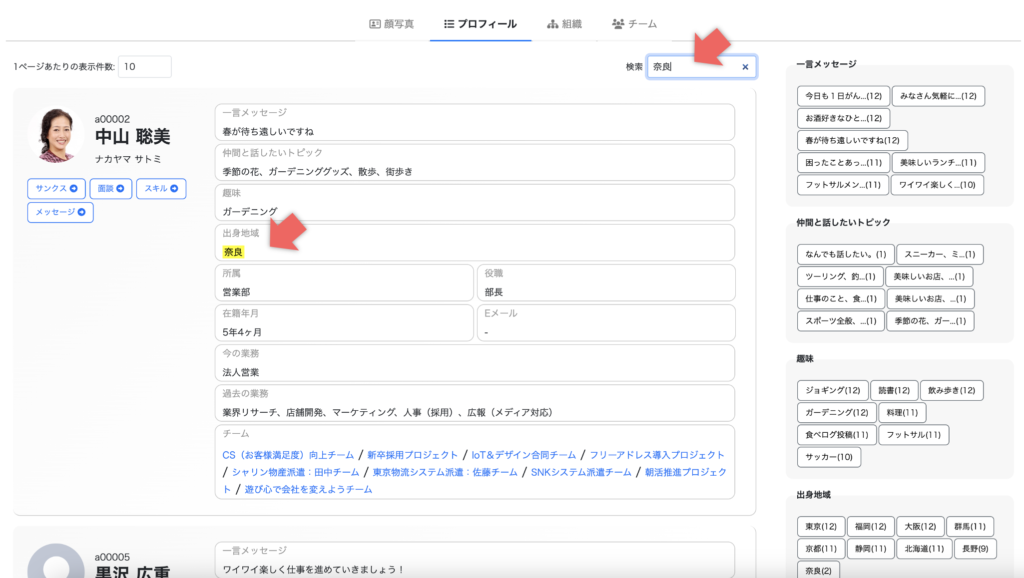The width and height of the screenshot is (1024, 578).
Task: Click the 組織 hierarchy icon
Action: tap(553, 23)
